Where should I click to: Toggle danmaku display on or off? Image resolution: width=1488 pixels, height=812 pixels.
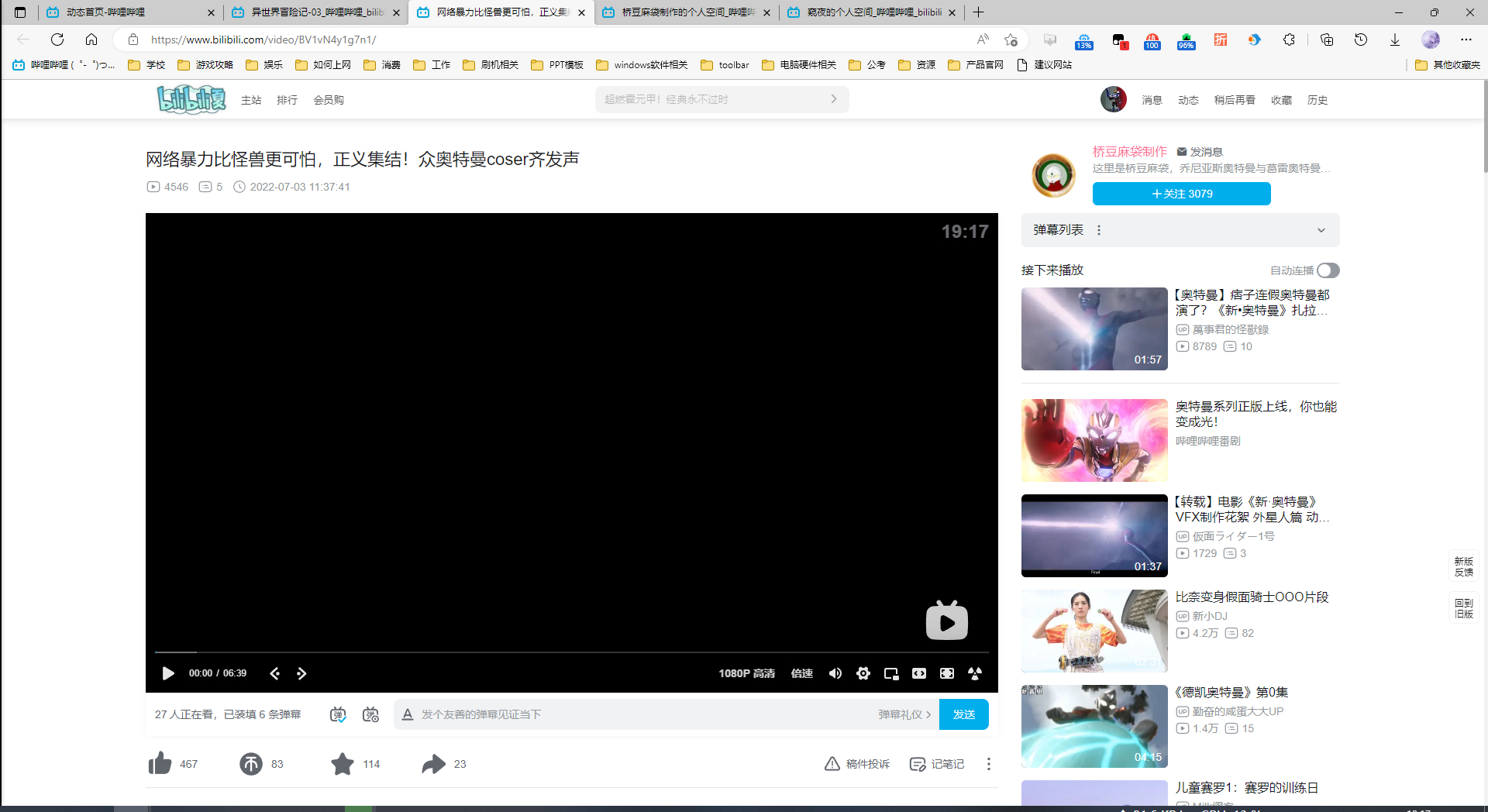pos(338,714)
